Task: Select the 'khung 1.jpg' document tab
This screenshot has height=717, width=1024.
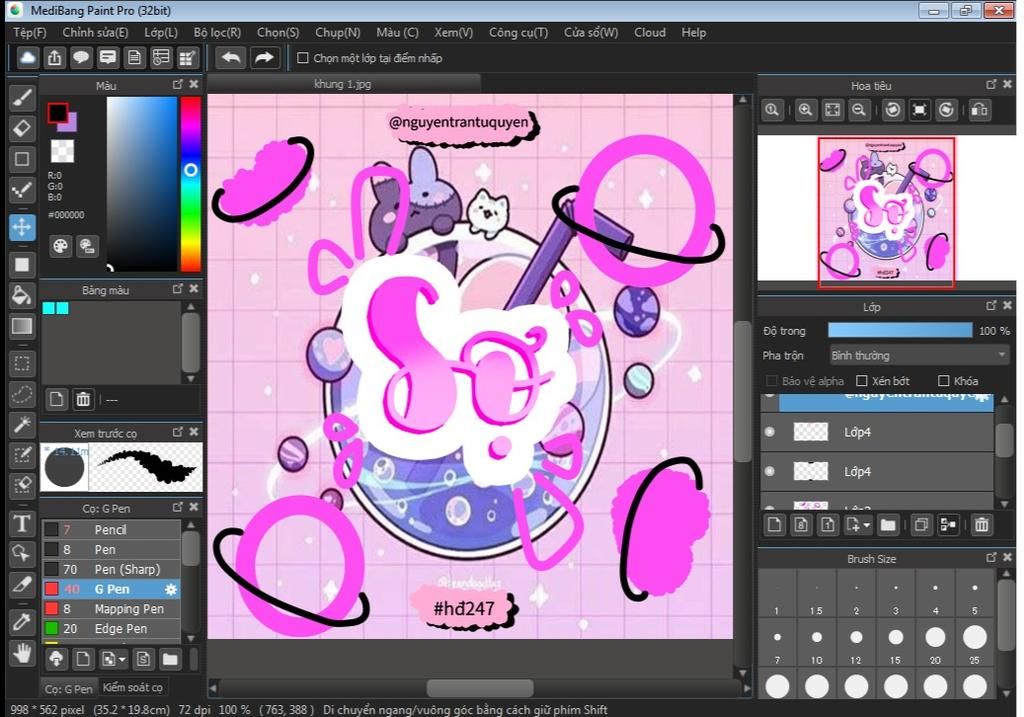Action: (343, 84)
